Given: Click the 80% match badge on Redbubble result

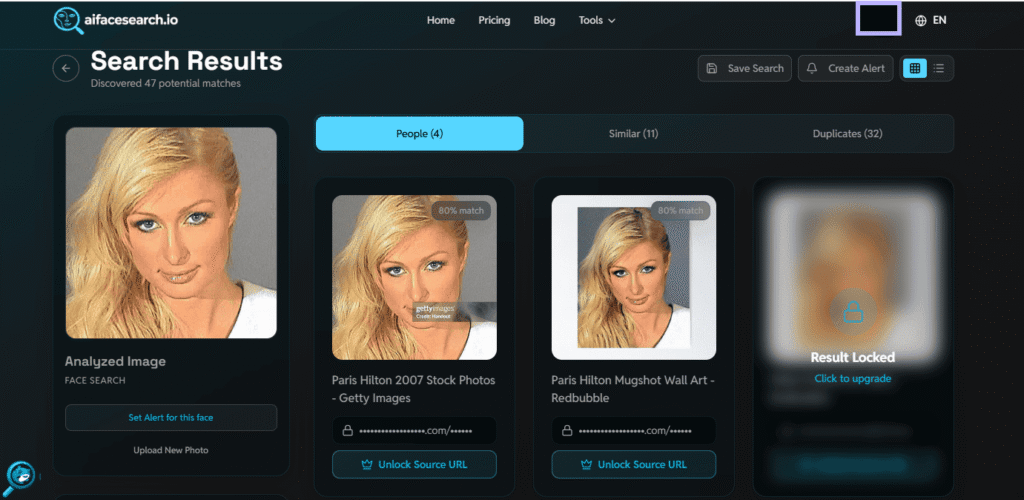Looking at the screenshot, I should [680, 211].
